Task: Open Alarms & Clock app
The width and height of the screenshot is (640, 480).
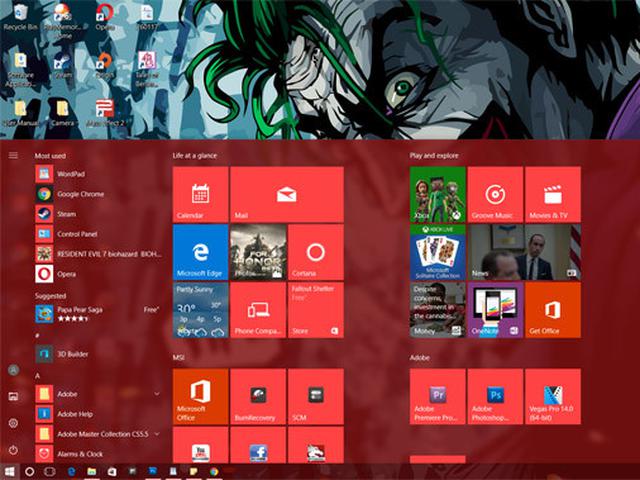Action: [x=98, y=454]
